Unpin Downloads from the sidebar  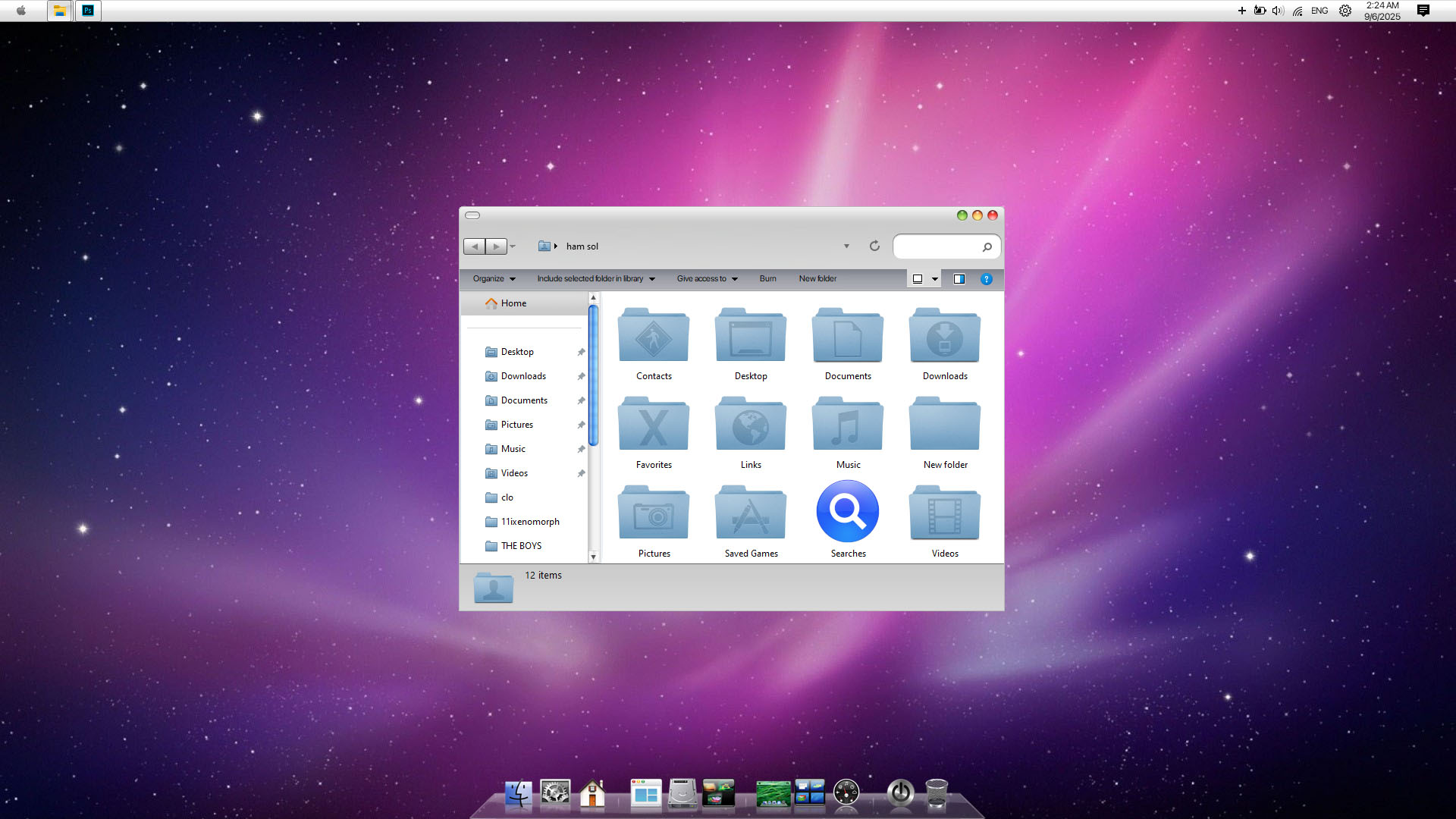tap(581, 376)
